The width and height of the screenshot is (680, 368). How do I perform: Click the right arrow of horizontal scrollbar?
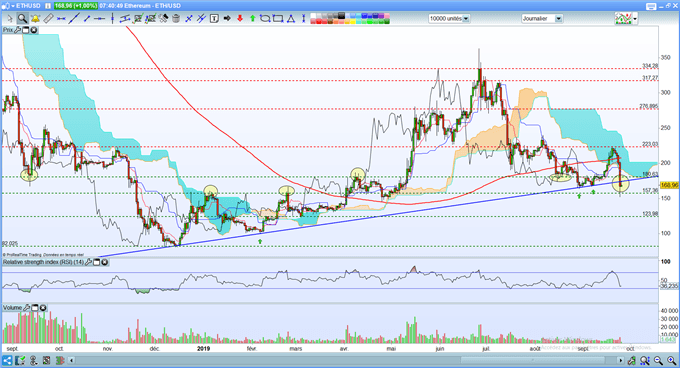[x=621, y=361]
